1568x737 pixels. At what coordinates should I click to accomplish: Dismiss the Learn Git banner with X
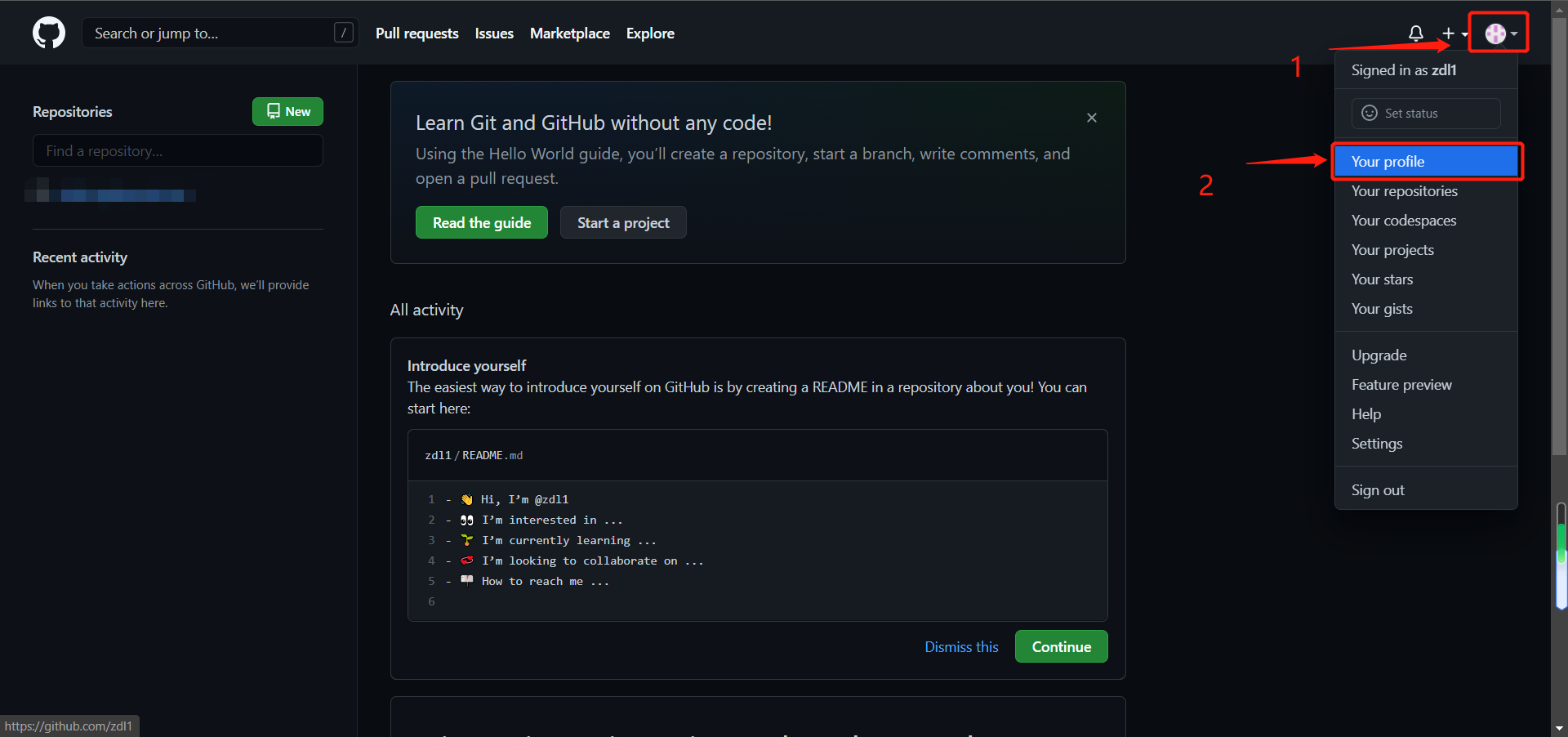1092,118
